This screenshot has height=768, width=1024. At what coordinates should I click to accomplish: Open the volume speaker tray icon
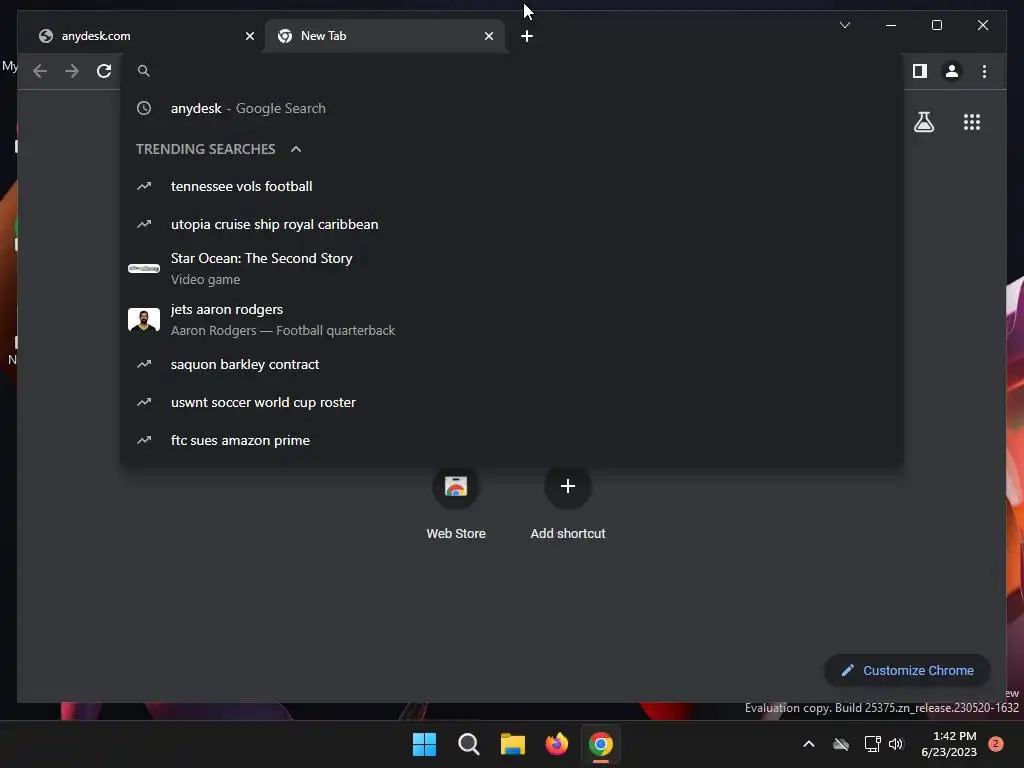(x=896, y=744)
